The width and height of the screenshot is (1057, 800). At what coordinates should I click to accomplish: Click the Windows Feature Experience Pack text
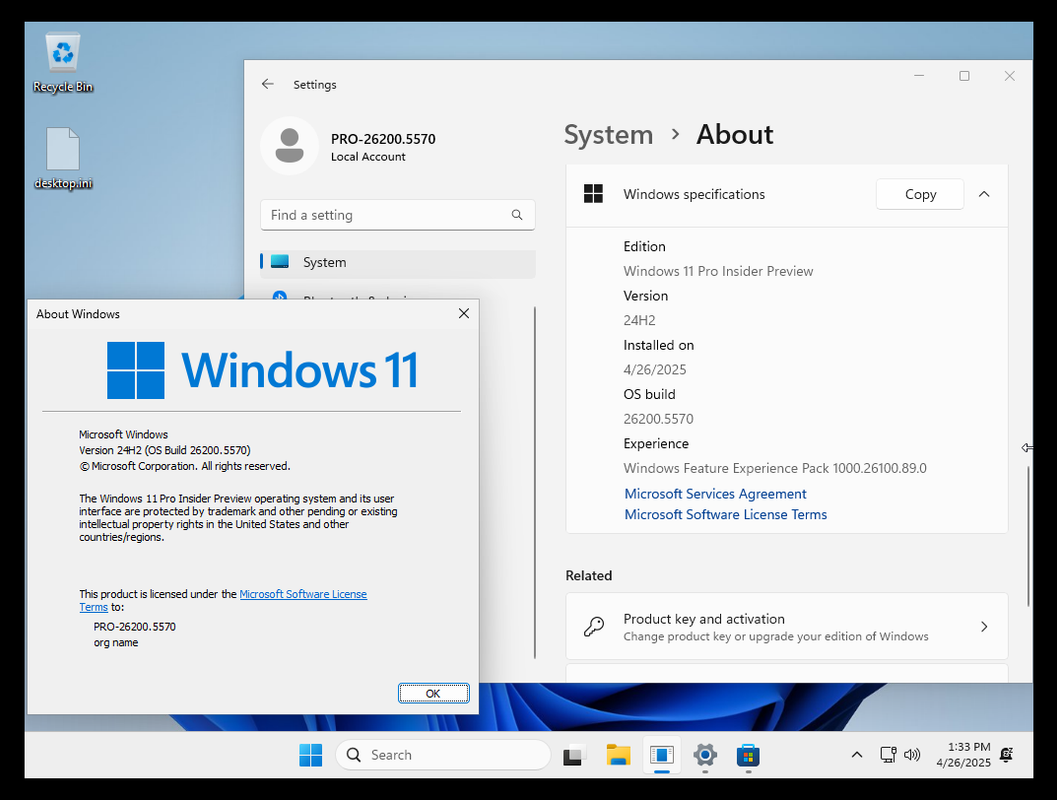click(x=775, y=468)
